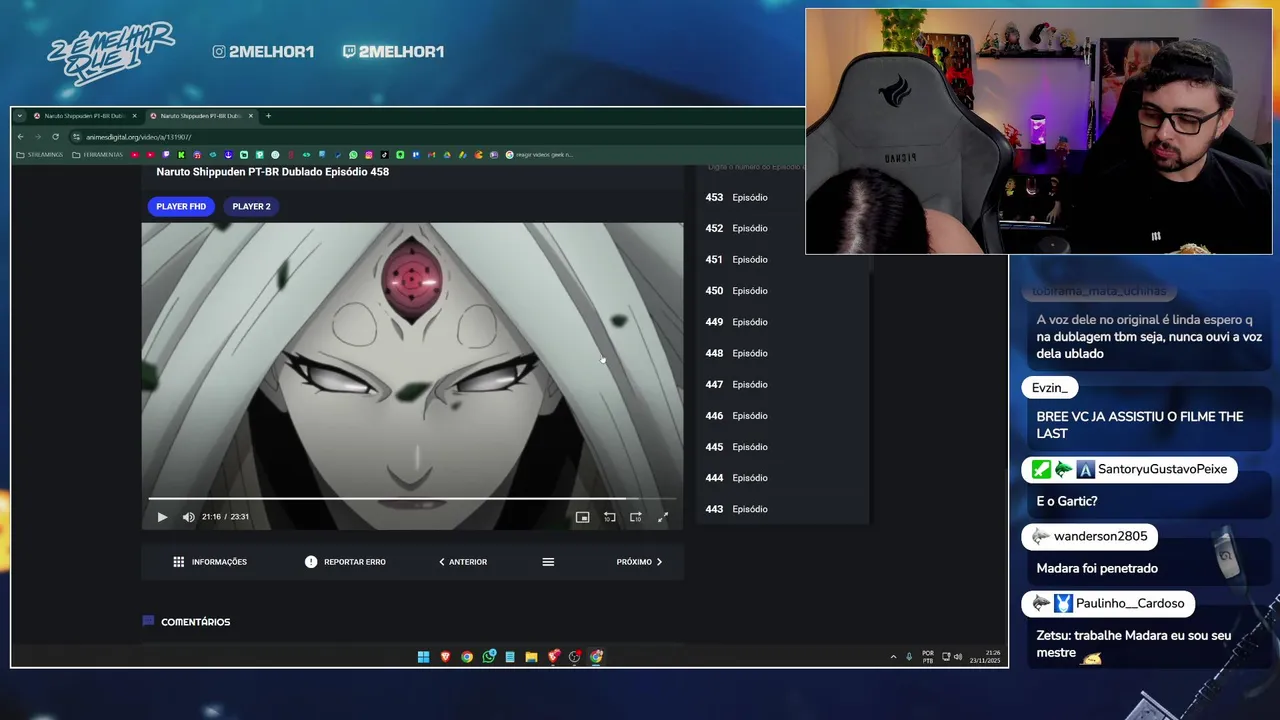Click the Paulinho__Cardoso chat username
The width and height of the screenshot is (1280, 720).
pos(1130,603)
